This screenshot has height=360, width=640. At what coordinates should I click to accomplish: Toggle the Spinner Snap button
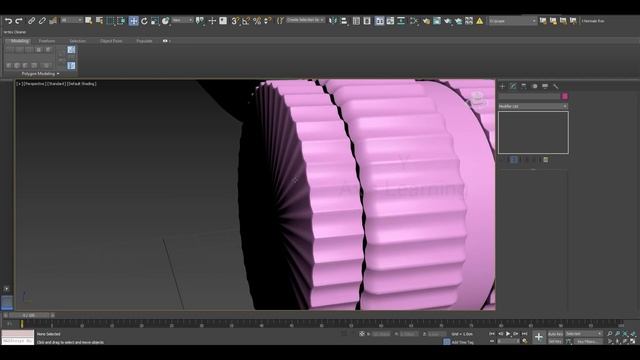pos(268,21)
